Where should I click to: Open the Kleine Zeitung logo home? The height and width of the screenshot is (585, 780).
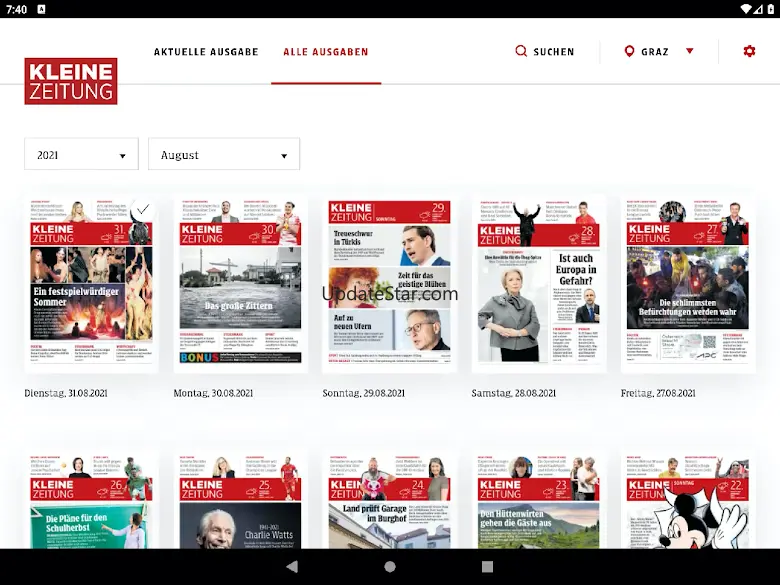coord(71,81)
